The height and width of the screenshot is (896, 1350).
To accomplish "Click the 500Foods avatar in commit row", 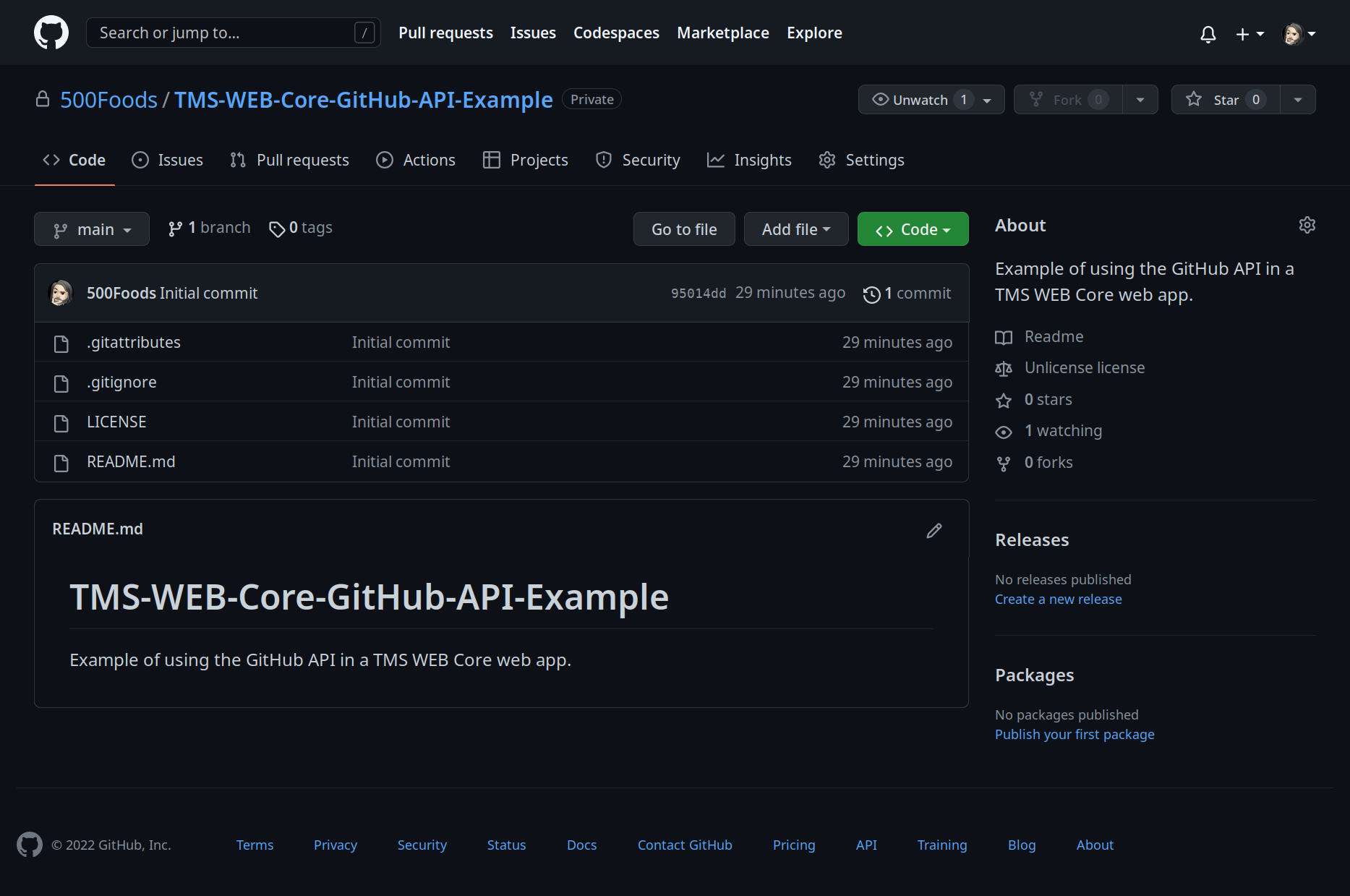I will click(61, 294).
